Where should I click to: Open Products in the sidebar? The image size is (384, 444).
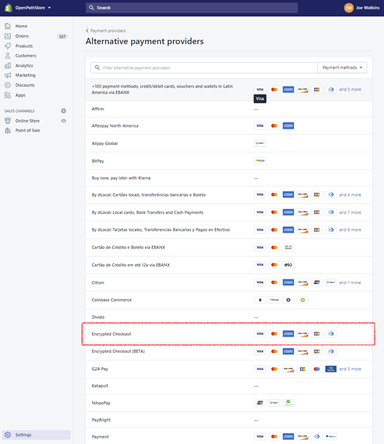24,46
